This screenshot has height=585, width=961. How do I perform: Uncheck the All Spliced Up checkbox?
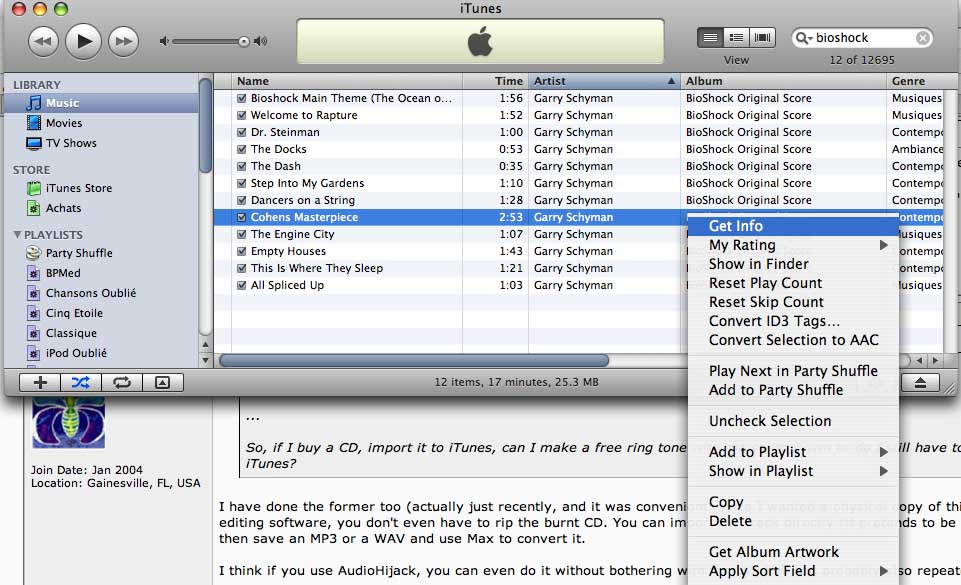[241, 285]
